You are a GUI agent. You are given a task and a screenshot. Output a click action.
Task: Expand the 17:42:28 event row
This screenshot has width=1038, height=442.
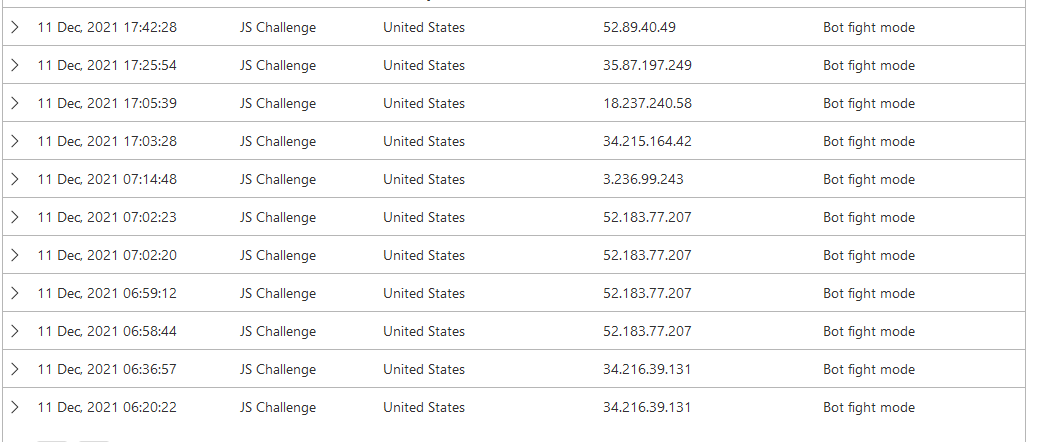14,28
